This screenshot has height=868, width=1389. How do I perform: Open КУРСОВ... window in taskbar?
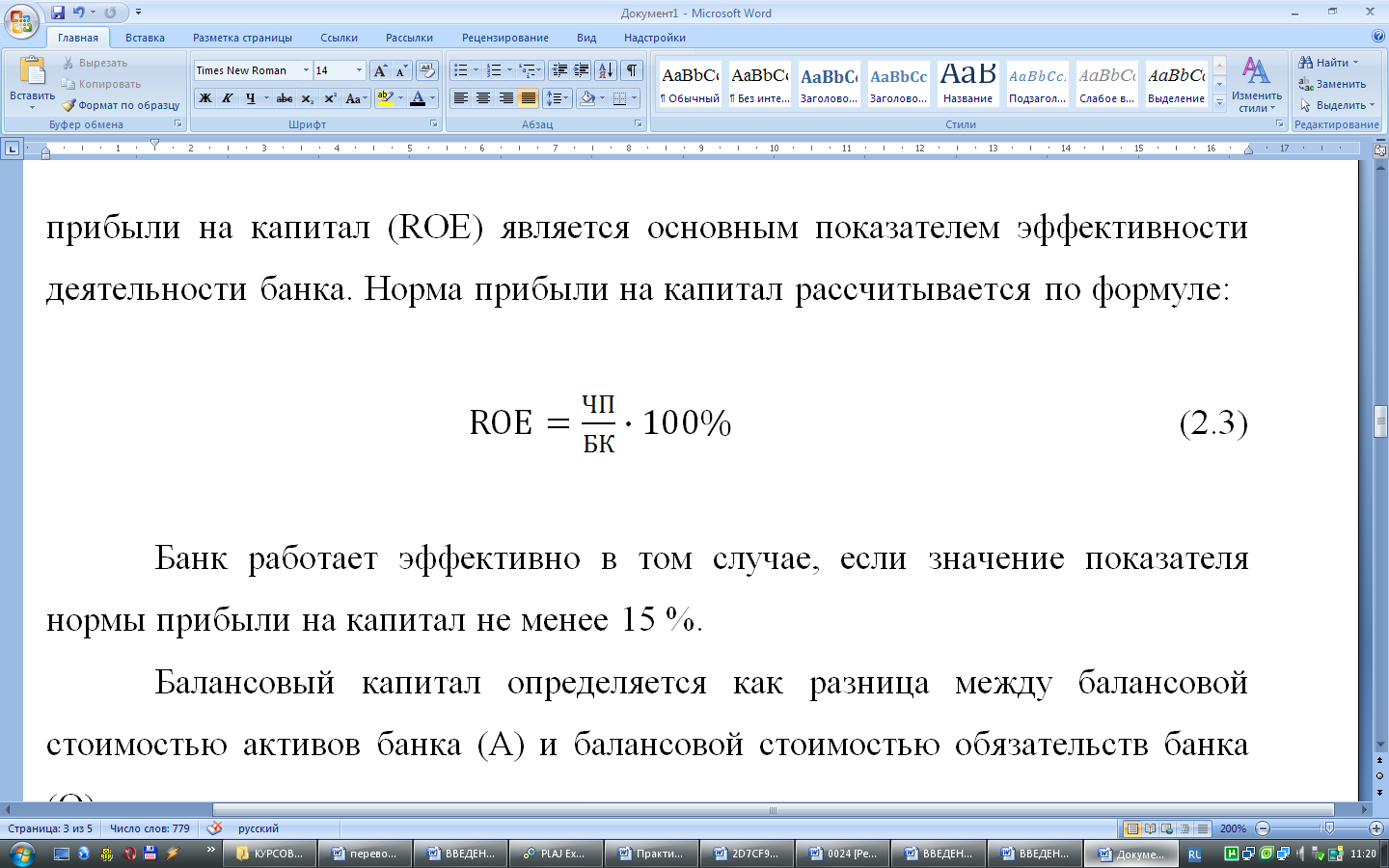271,854
